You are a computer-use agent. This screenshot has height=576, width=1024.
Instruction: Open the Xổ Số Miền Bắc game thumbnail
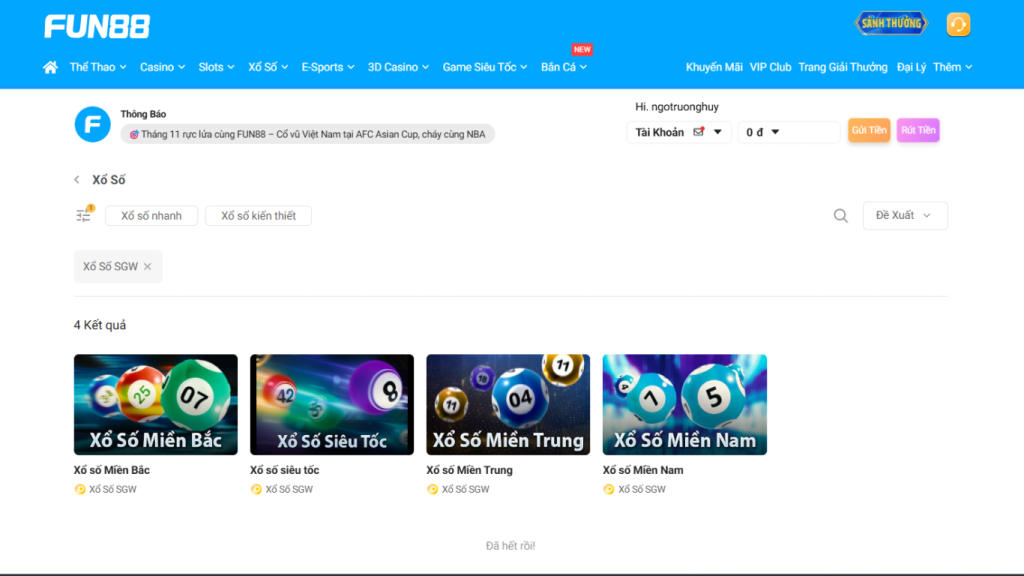coord(156,405)
